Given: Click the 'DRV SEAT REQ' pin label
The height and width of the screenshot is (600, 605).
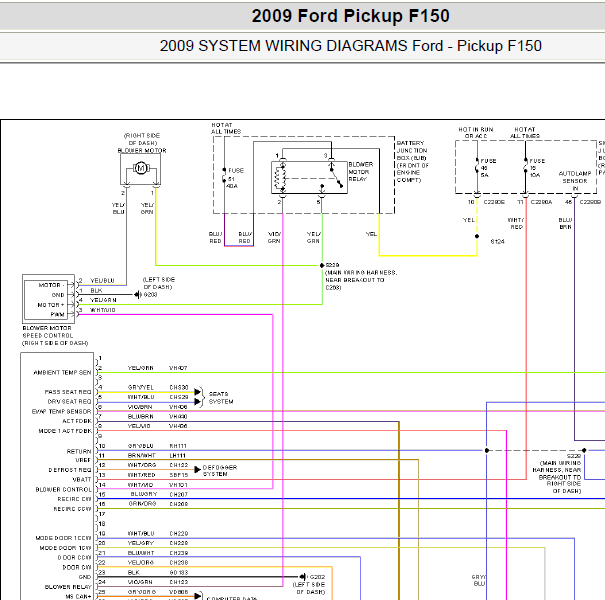Looking at the screenshot, I should click(69, 402).
